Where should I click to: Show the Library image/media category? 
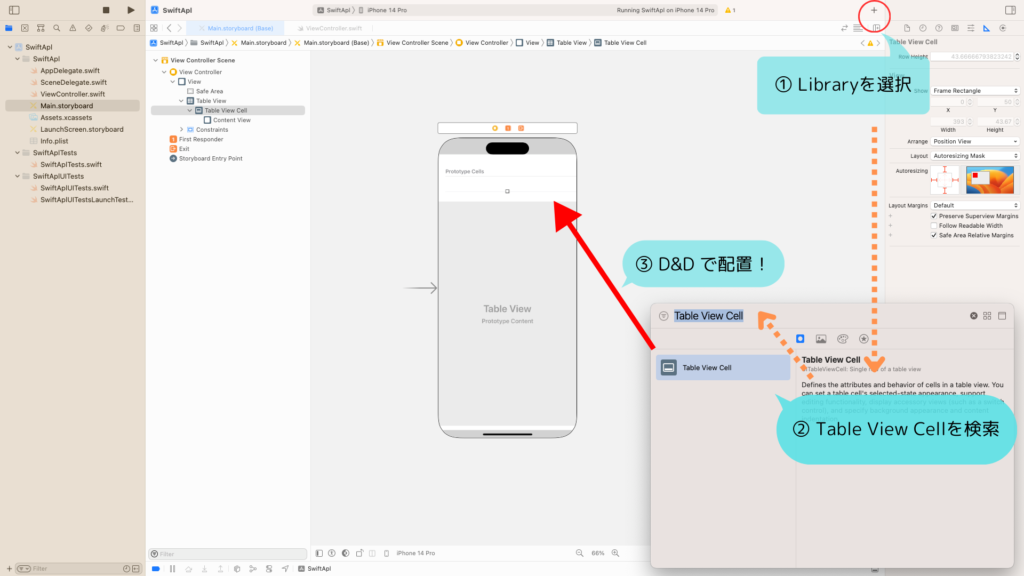(x=821, y=339)
